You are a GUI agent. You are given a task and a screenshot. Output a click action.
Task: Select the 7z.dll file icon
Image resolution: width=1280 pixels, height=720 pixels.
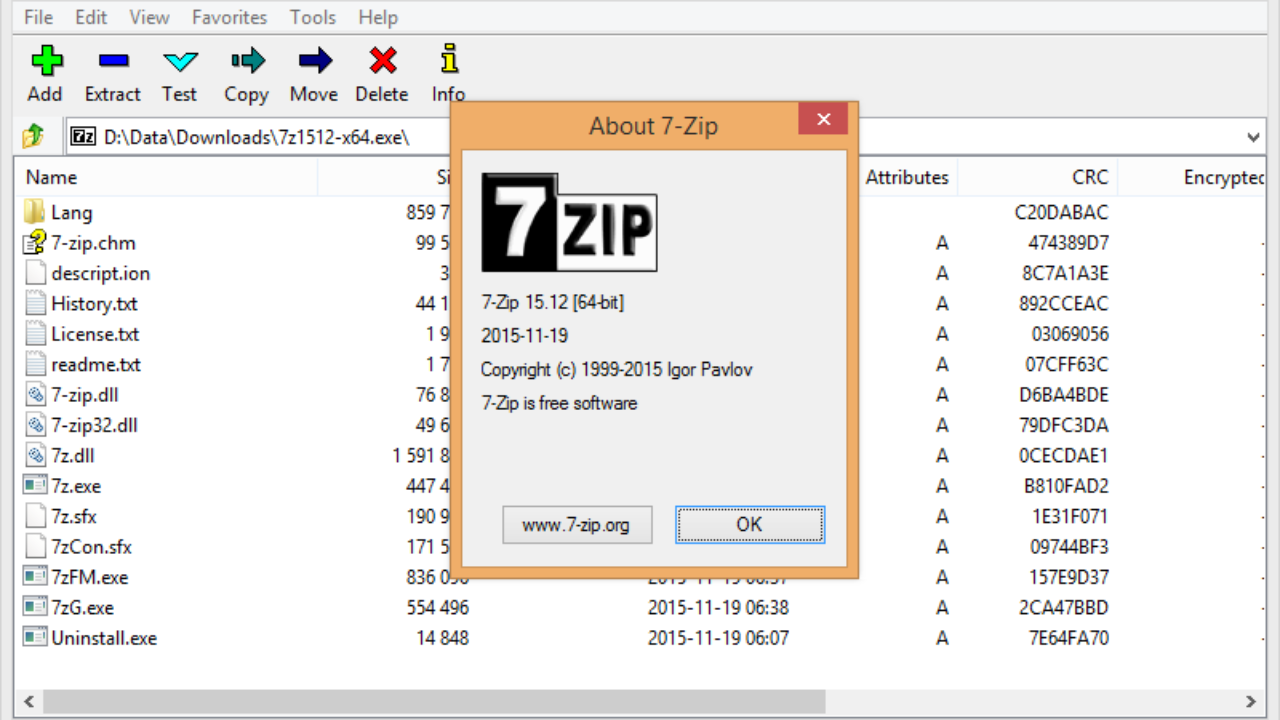pos(35,455)
